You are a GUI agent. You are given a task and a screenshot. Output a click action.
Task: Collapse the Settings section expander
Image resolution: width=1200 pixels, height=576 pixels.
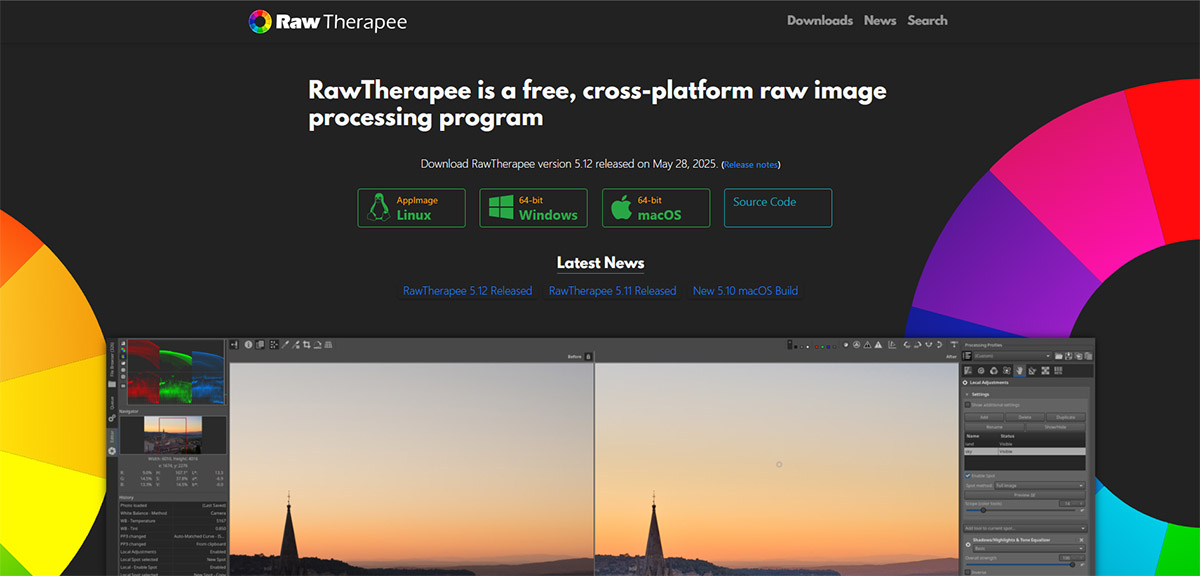967,394
